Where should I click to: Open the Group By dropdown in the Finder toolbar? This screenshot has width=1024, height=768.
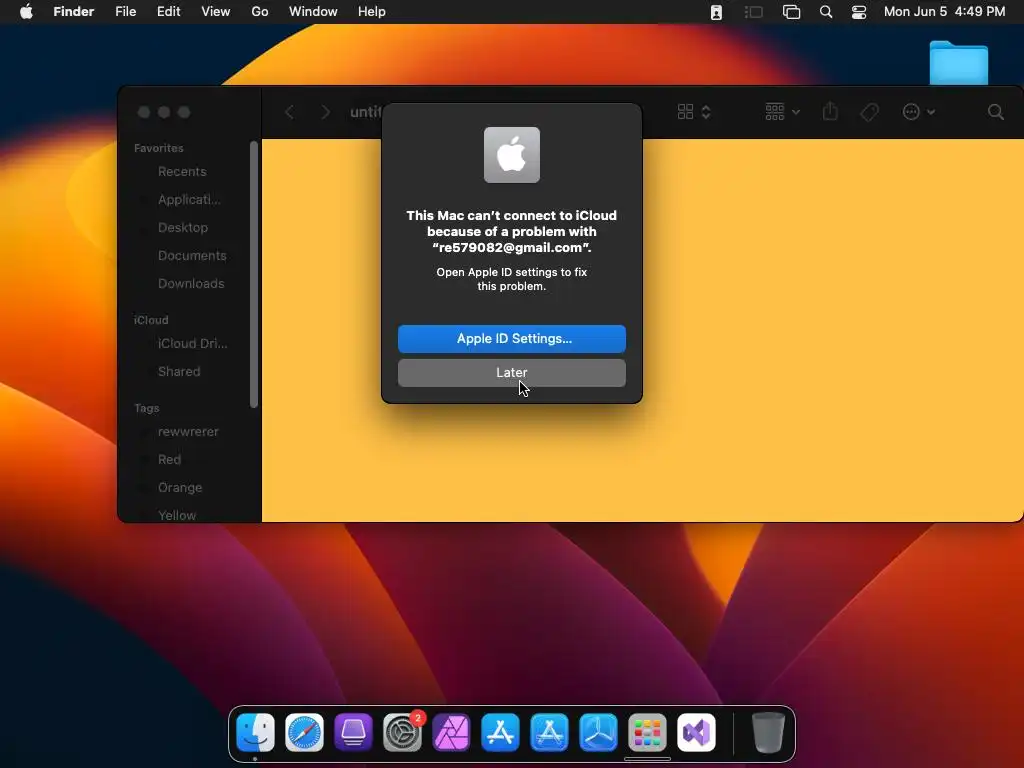(x=782, y=112)
